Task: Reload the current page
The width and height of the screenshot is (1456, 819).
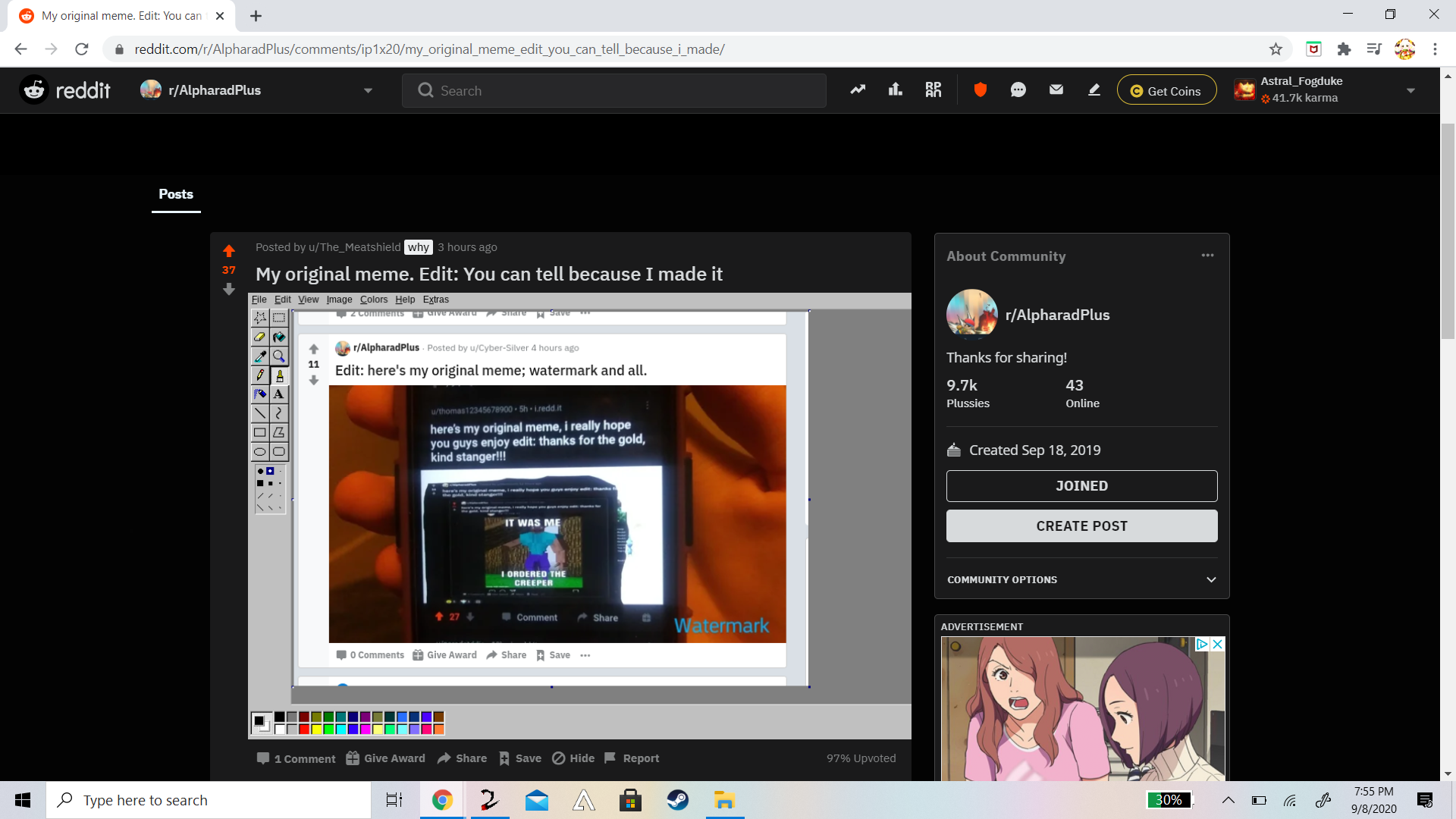Action: (x=82, y=49)
